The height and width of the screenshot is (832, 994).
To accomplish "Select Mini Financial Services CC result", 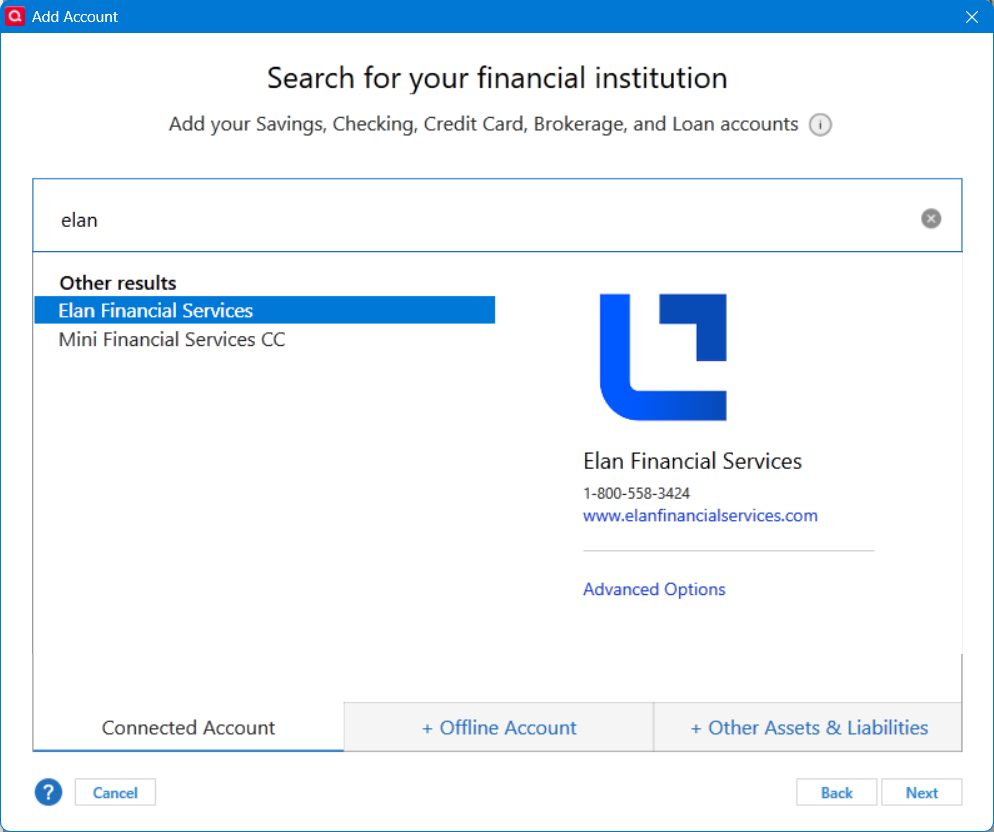I will coord(264,339).
